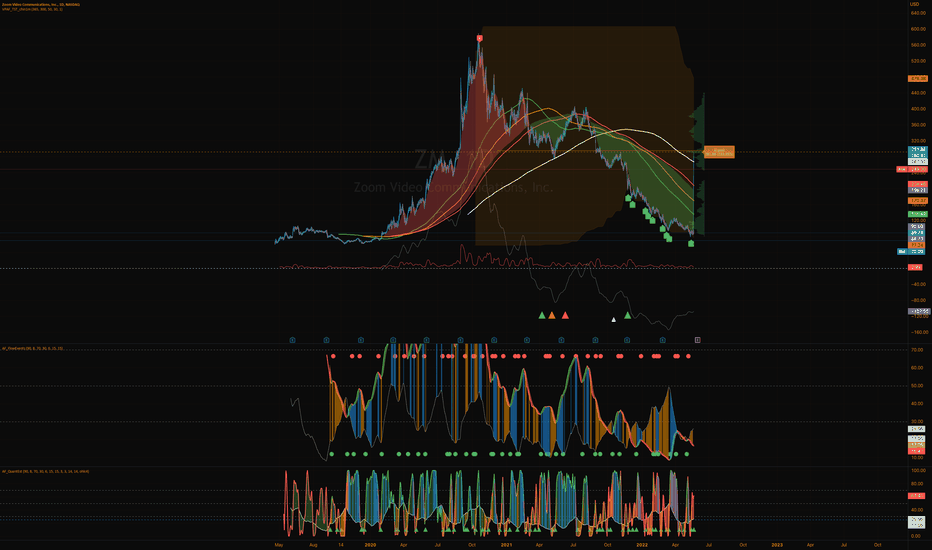Click the pink square marker ending the earnings row
The image size is (932, 550).
697,340
